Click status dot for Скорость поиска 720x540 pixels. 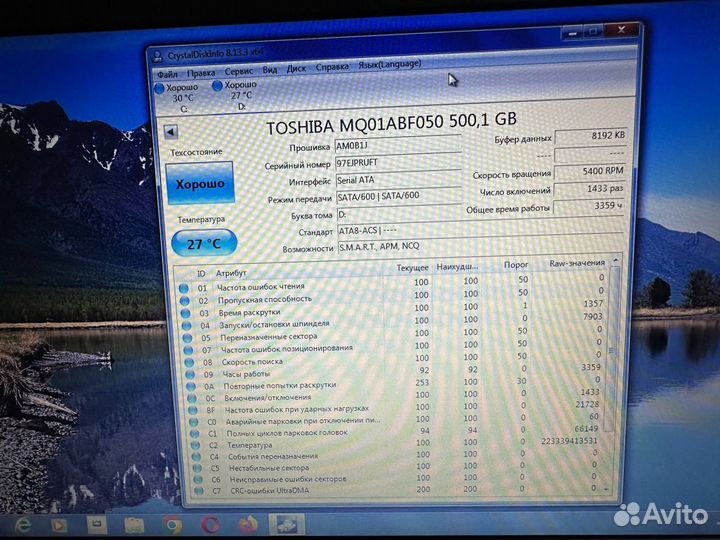coord(189,362)
